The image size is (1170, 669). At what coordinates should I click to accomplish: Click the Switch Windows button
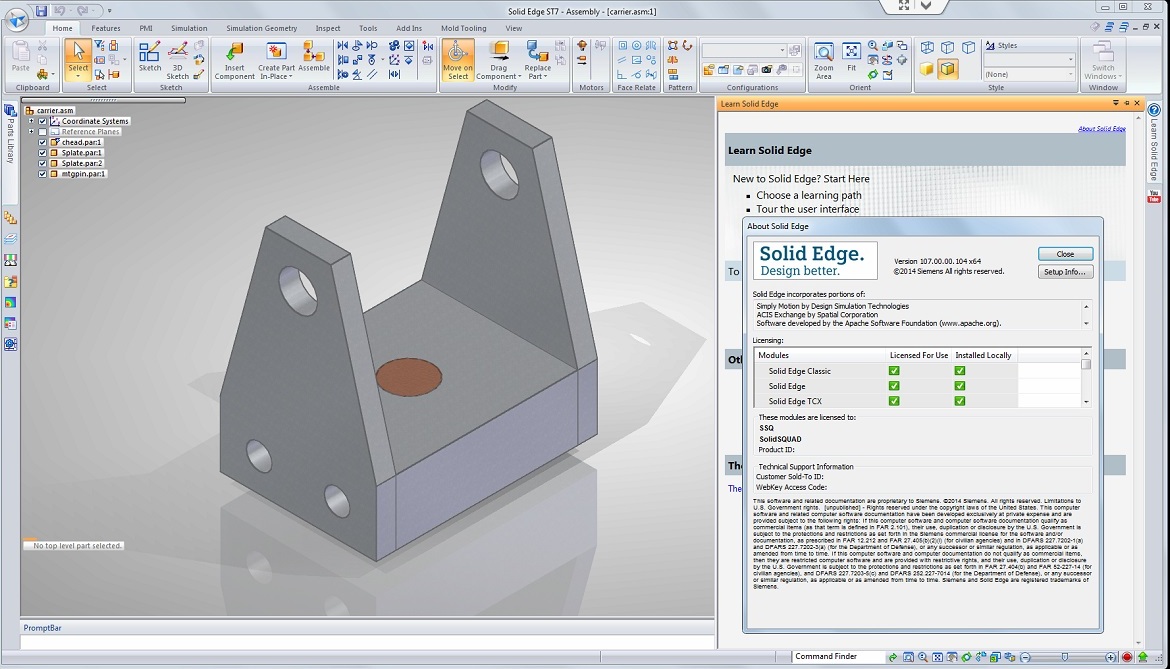pos(1103,60)
